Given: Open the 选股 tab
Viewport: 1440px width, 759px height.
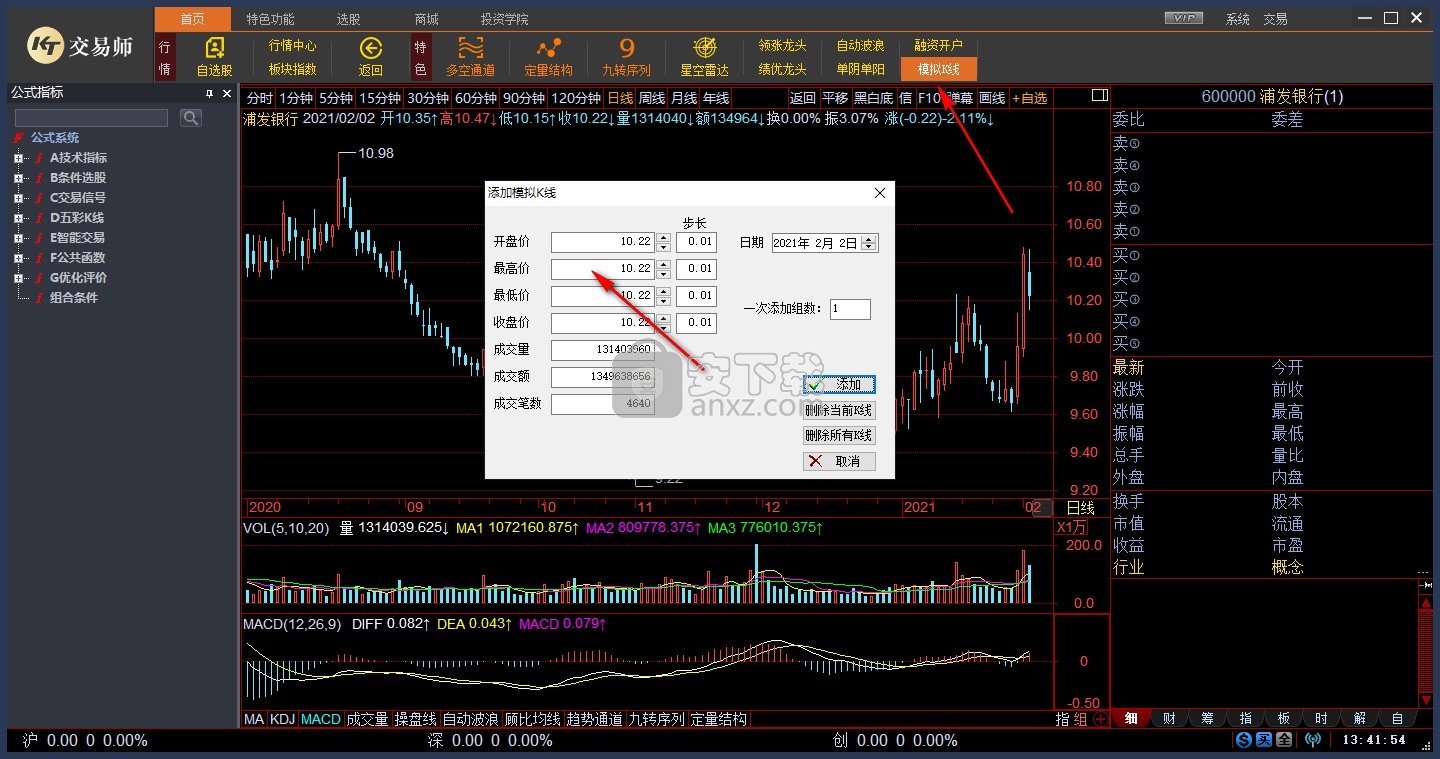Looking at the screenshot, I should point(348,19).
